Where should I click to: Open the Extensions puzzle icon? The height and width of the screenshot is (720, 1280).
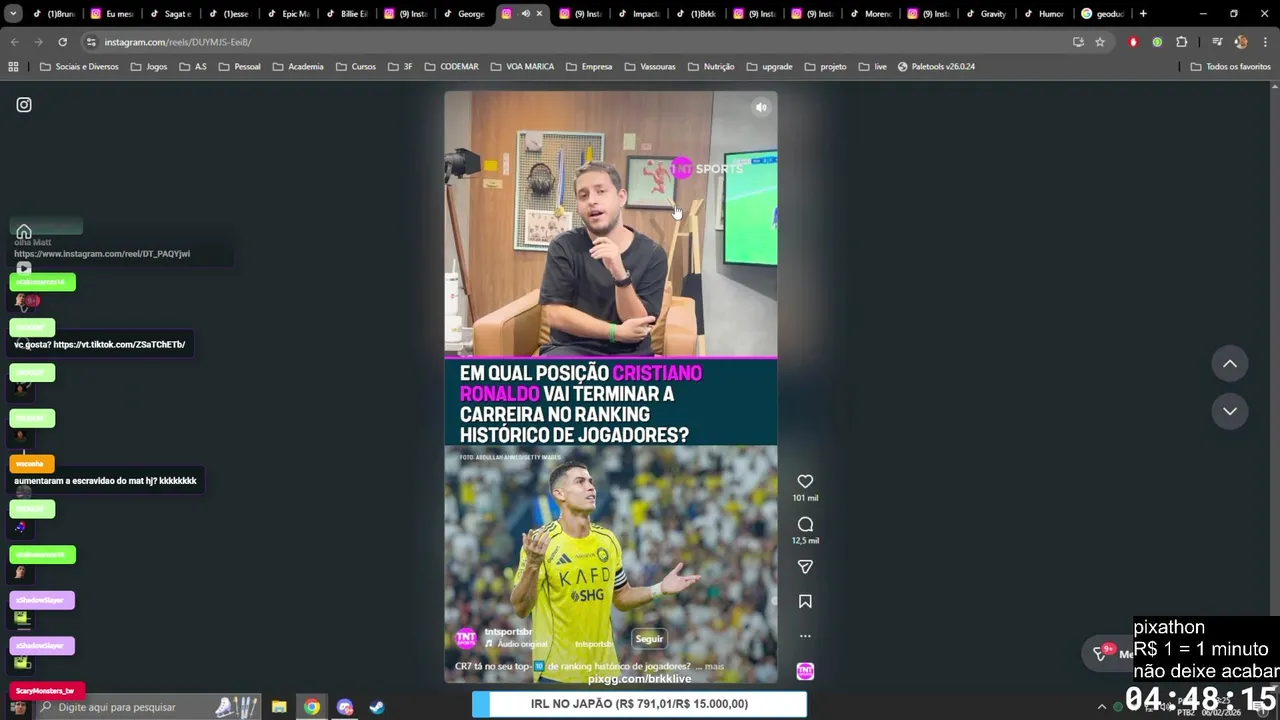(1181, 42)
